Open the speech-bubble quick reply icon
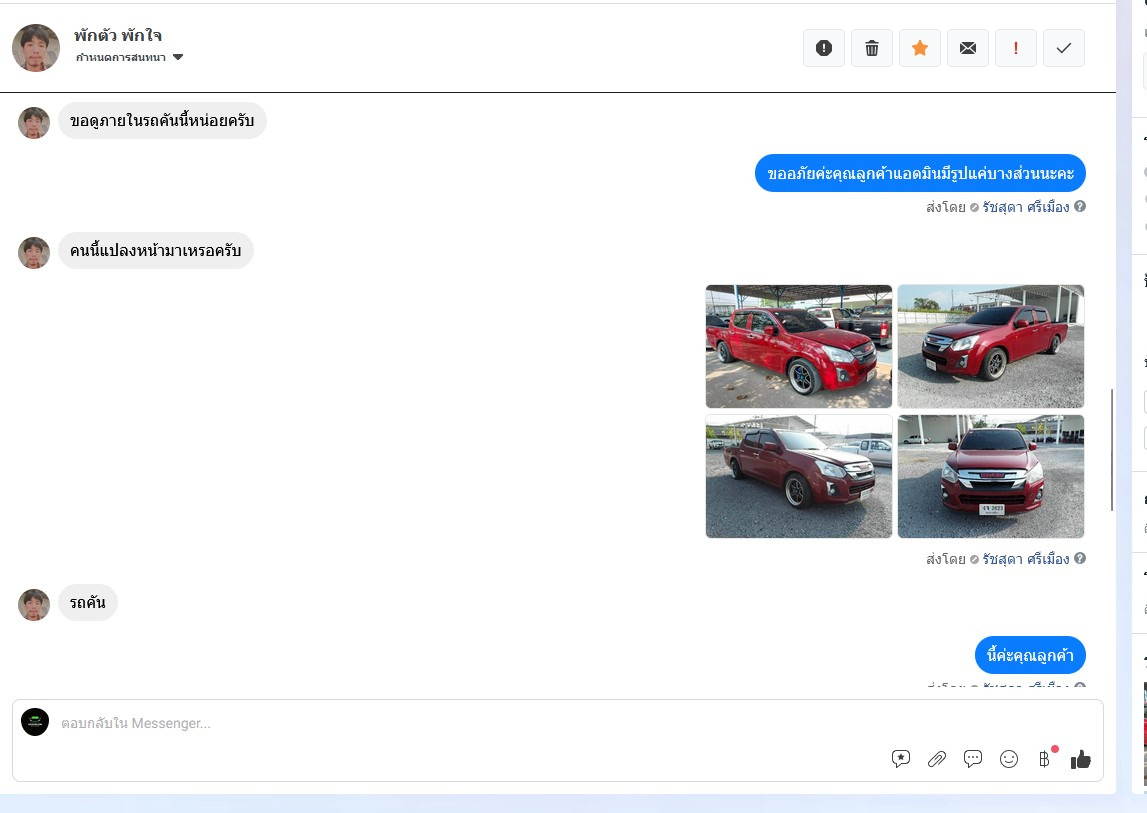Screen dimensions: 1147x813 pyautogui.click(x=973, y=759)
